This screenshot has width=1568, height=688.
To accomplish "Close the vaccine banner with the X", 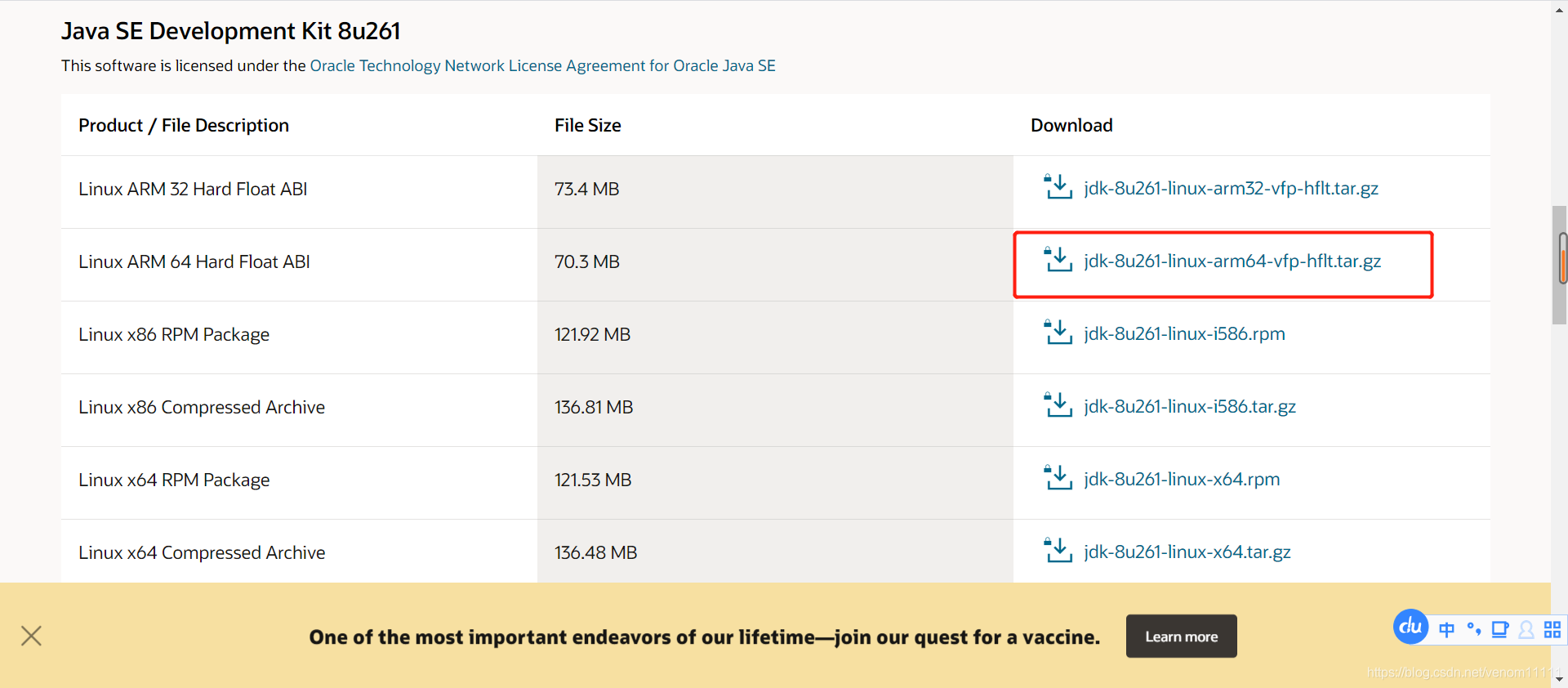I will [x=31, y=636].
